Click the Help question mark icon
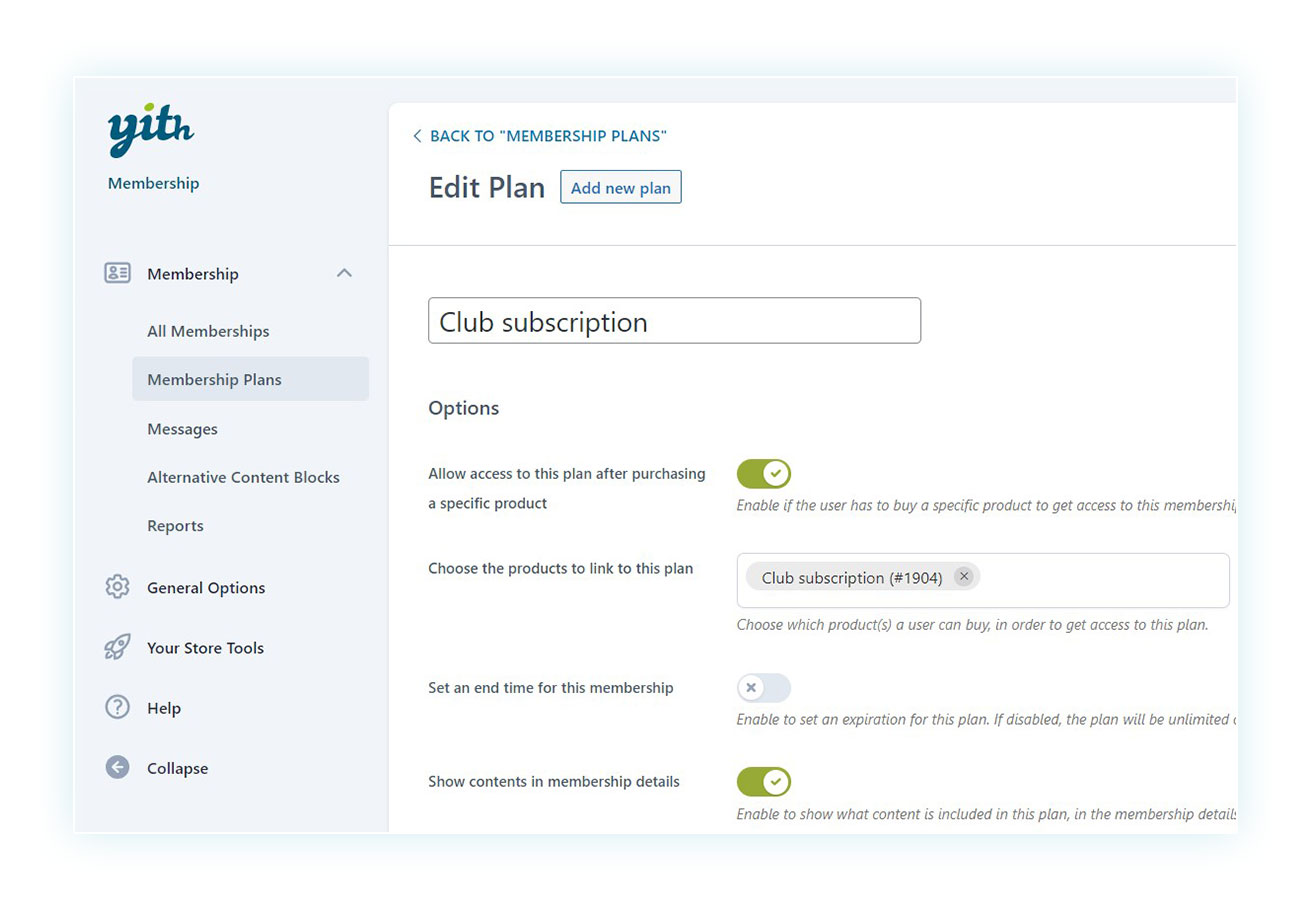The image size is (1300, 903). 118,708
